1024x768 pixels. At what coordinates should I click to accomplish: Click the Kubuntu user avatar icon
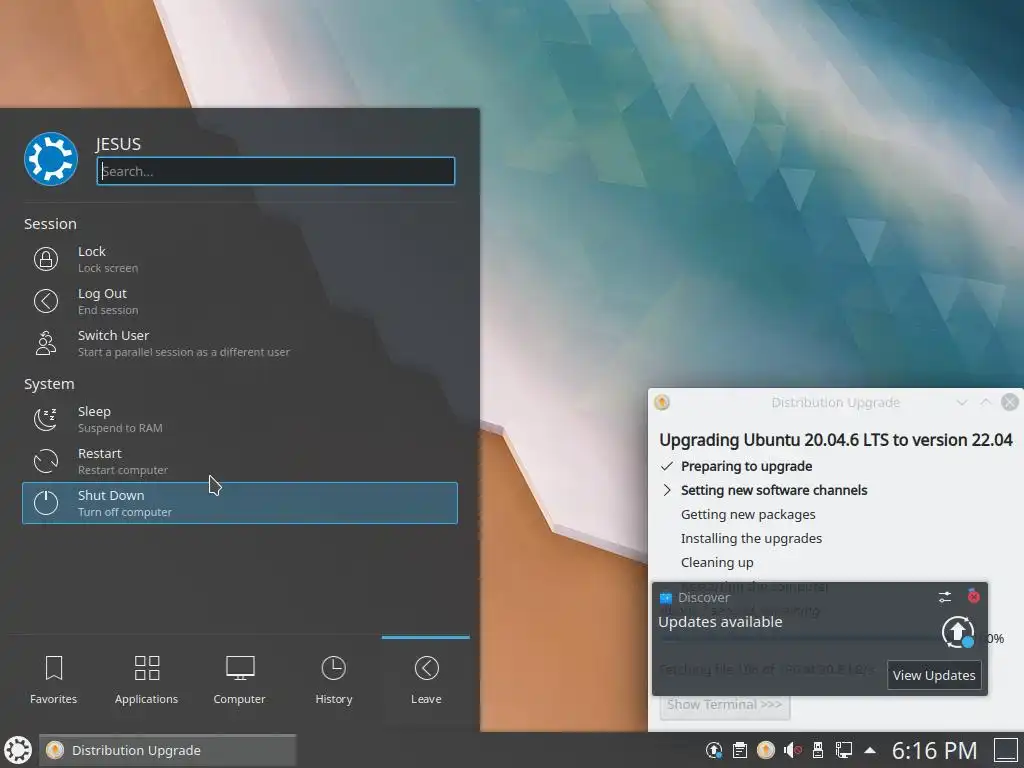pos(51,159)
